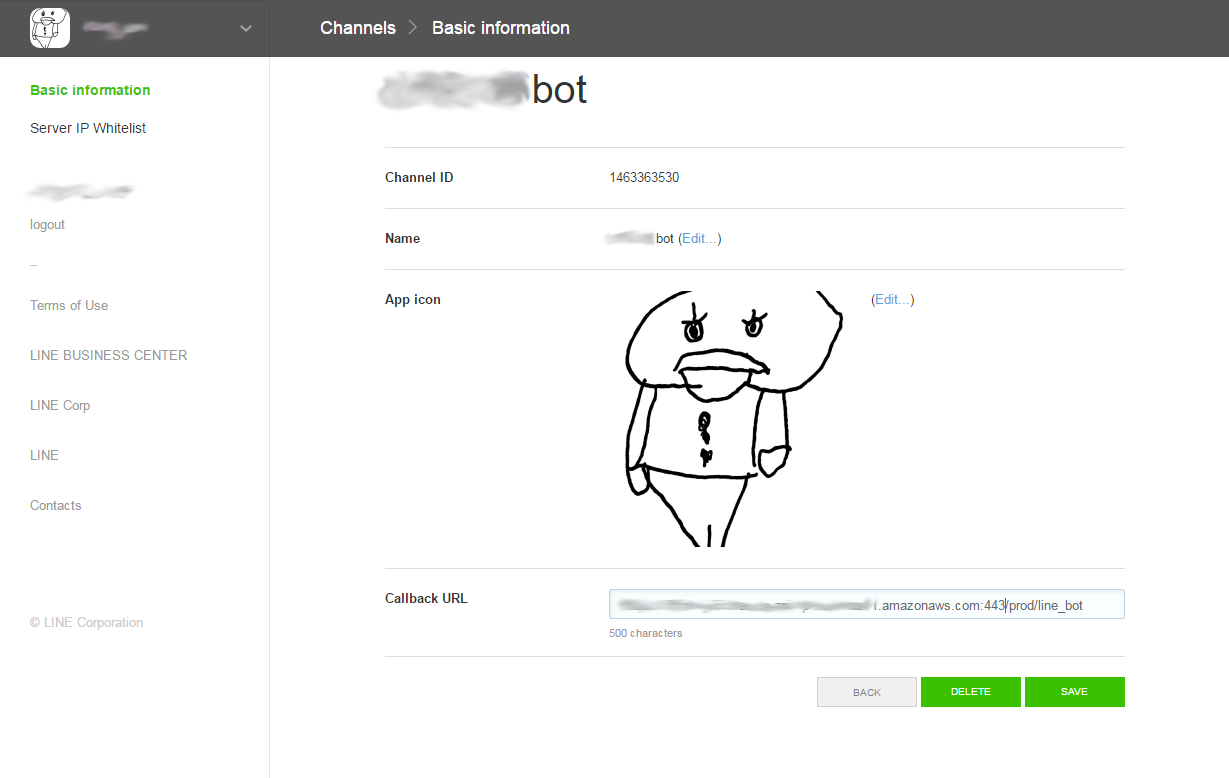Open the Contacts page
Screen dimensions: 1229x778
coord(55,505)
